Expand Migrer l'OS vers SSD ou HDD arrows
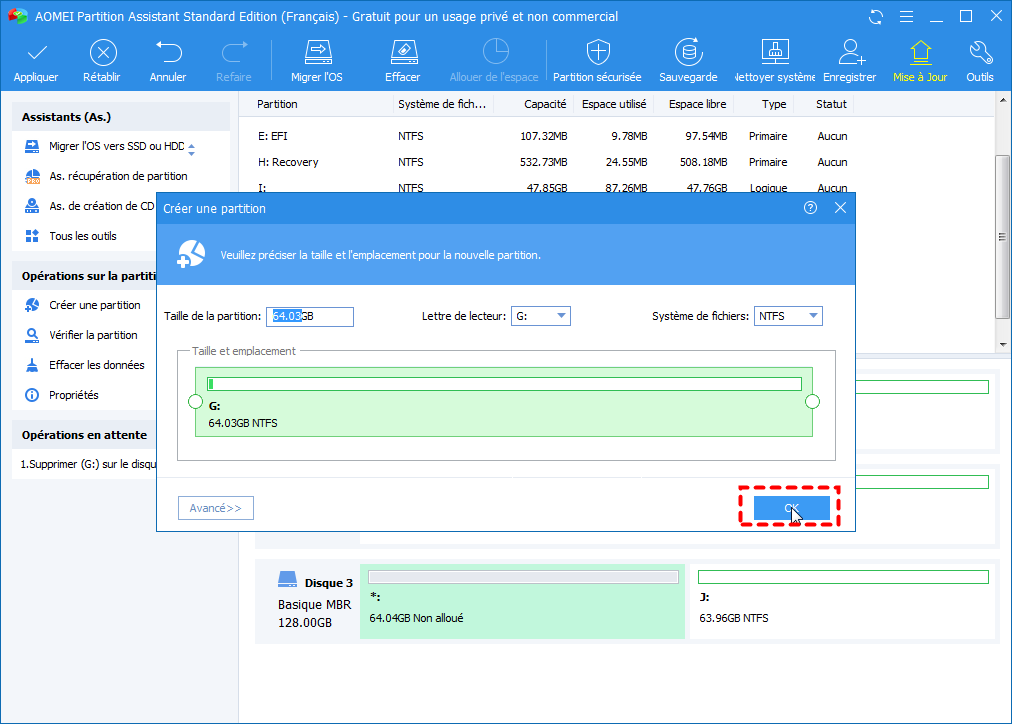1012x724 pixels. click(191, 149)
